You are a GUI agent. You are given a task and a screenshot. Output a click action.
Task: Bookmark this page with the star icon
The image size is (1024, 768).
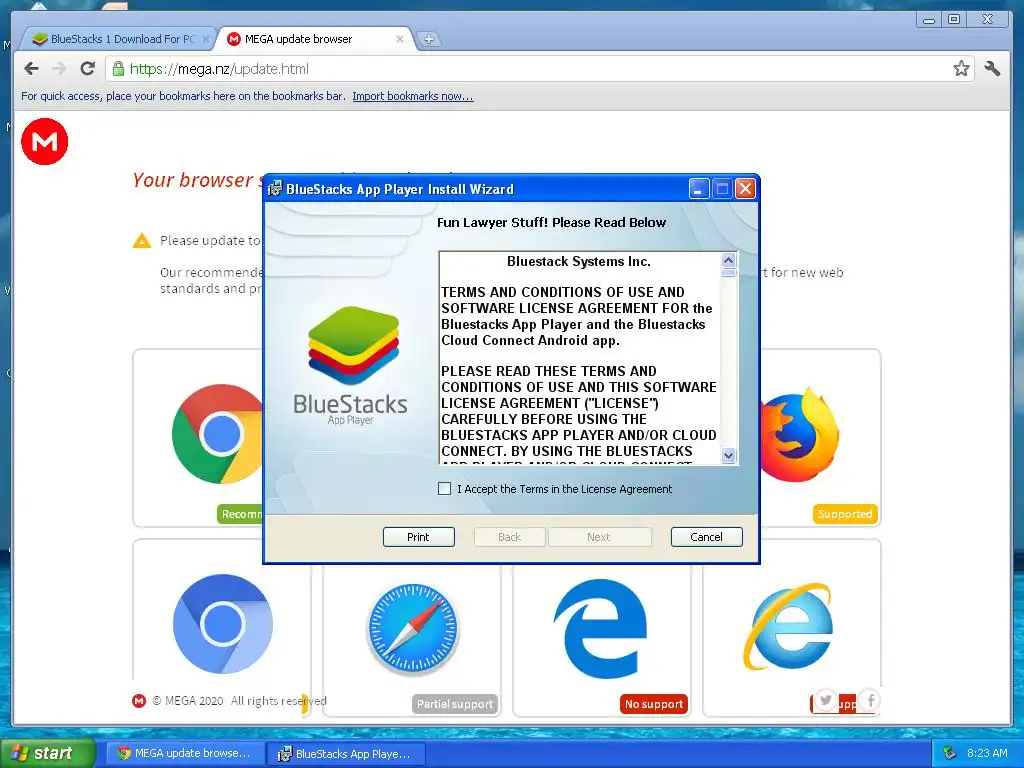click(x=961, y=69)
